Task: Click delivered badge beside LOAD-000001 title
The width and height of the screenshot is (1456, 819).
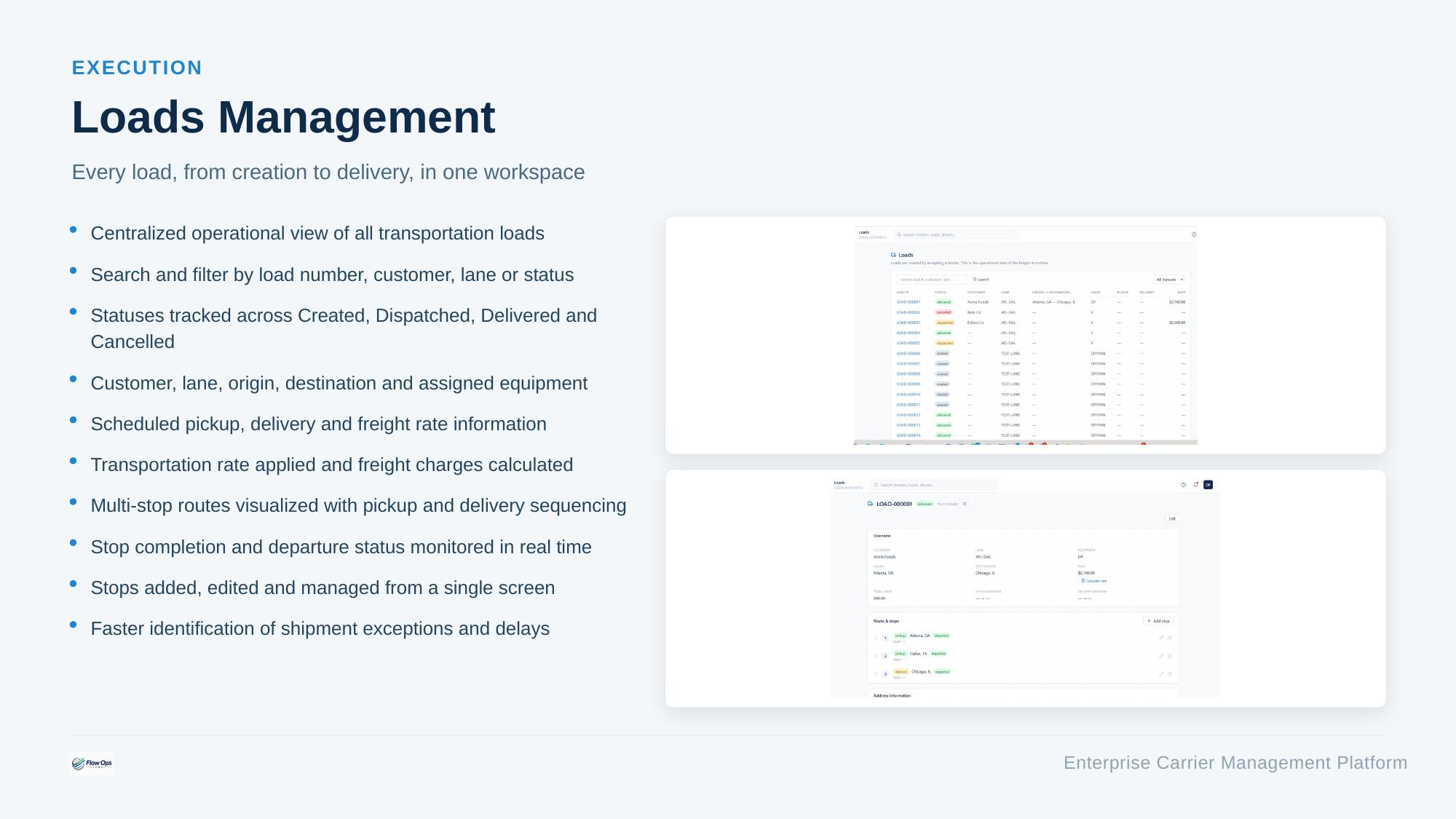Action: click(925, 504)
